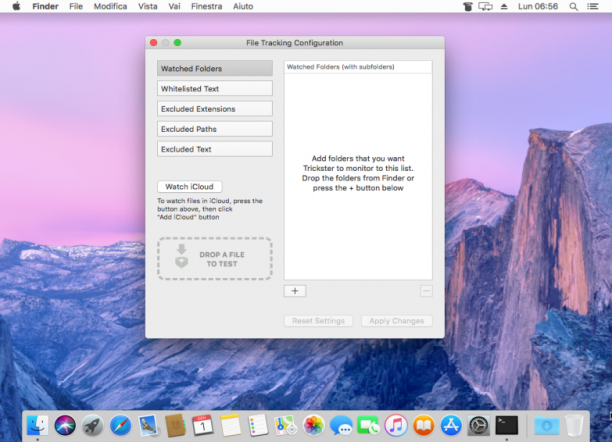612x442 pixels.
Task: Open System Preferences from the Dock
Action: pos(479,425)
